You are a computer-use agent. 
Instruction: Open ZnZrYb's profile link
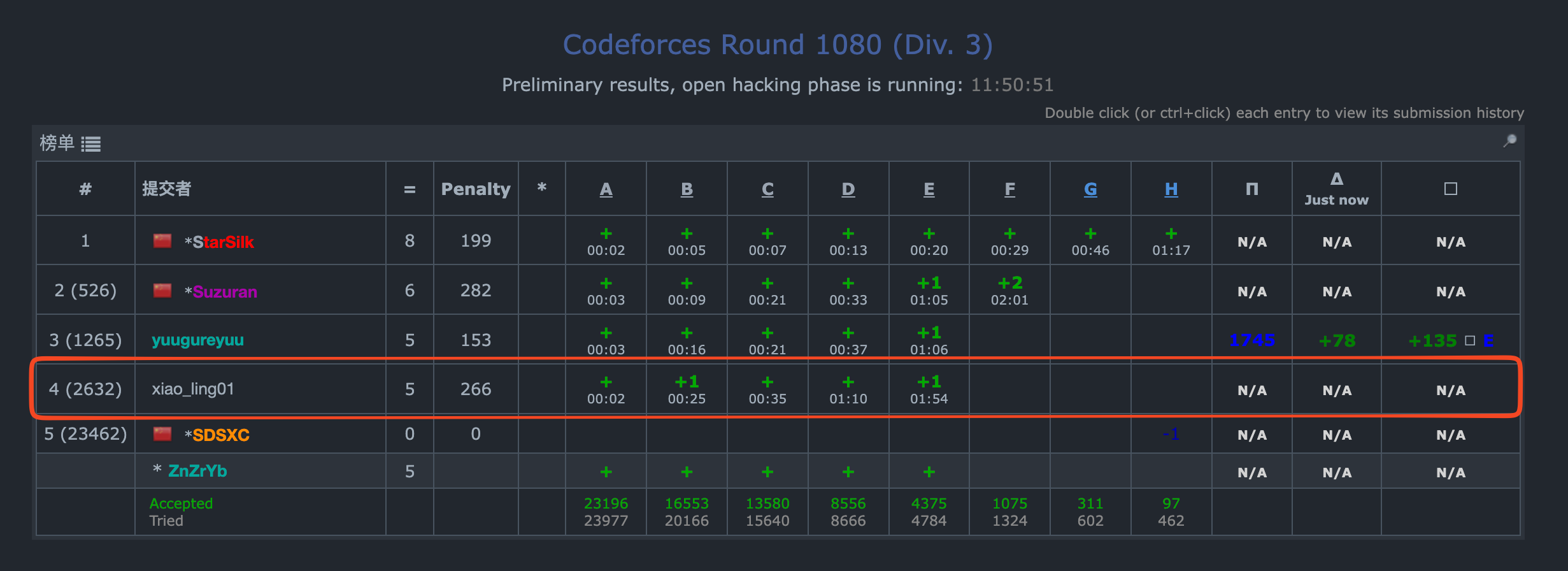tap(197, 471)
